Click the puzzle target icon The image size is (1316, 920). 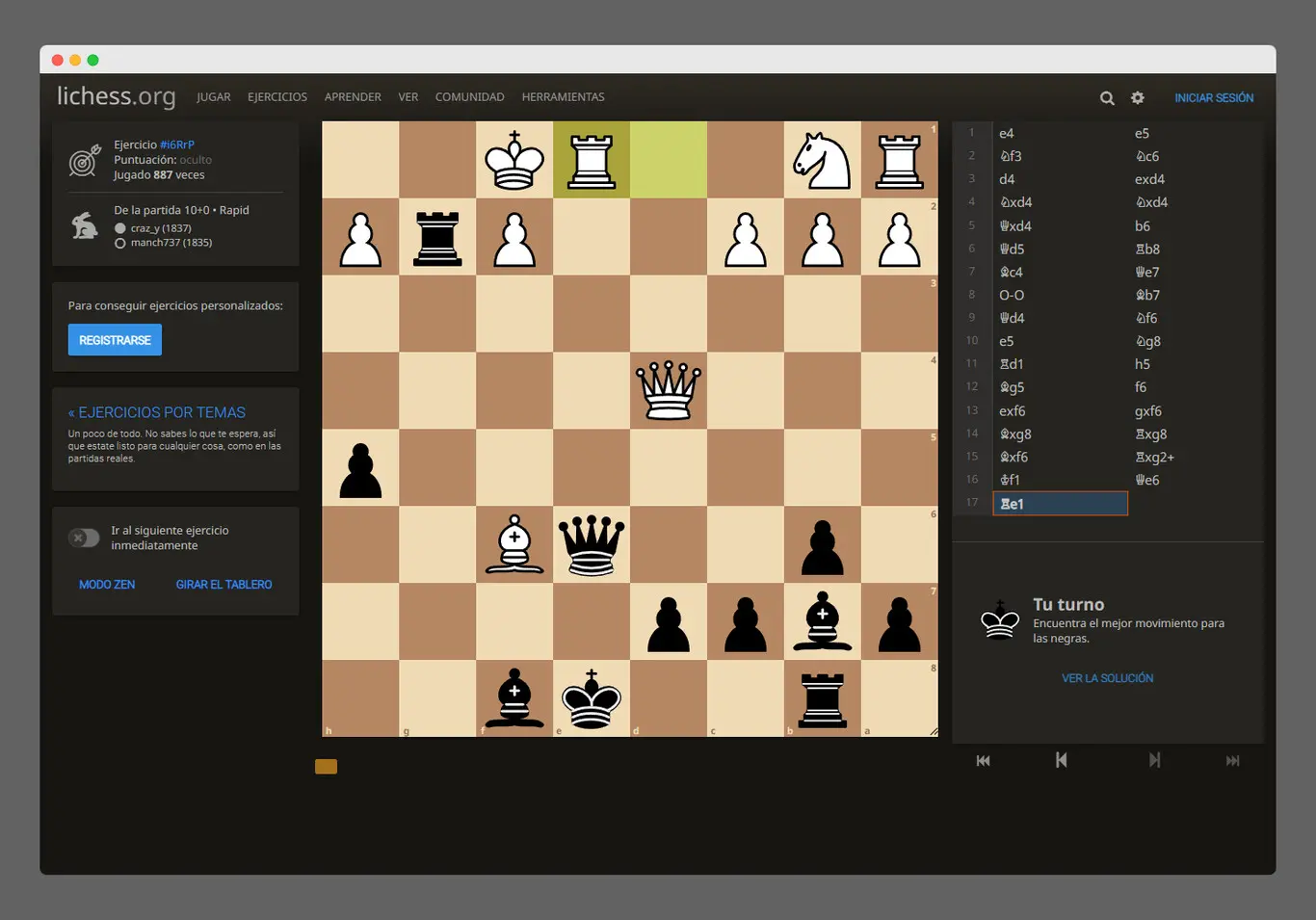[85, 160]
